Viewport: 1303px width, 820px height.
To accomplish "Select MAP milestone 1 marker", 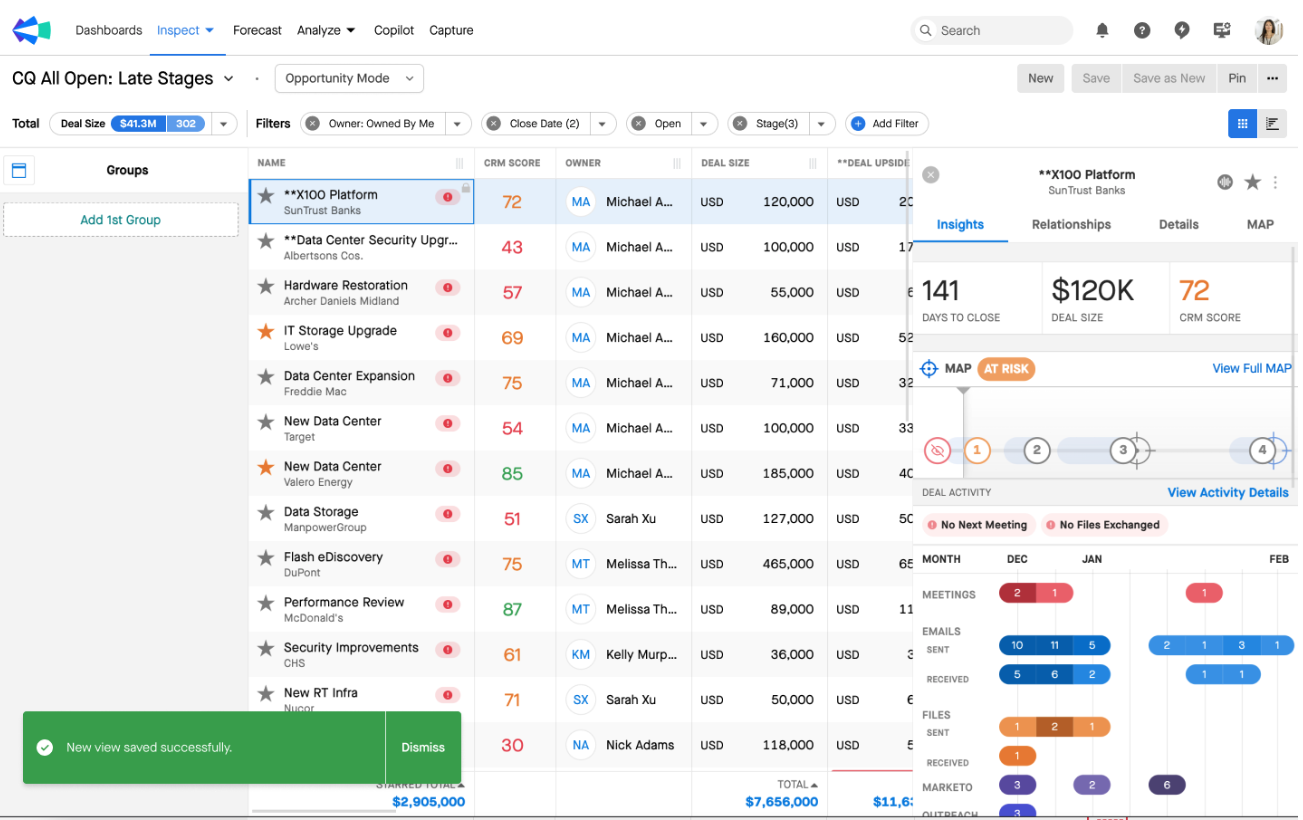I will [977, 451].
